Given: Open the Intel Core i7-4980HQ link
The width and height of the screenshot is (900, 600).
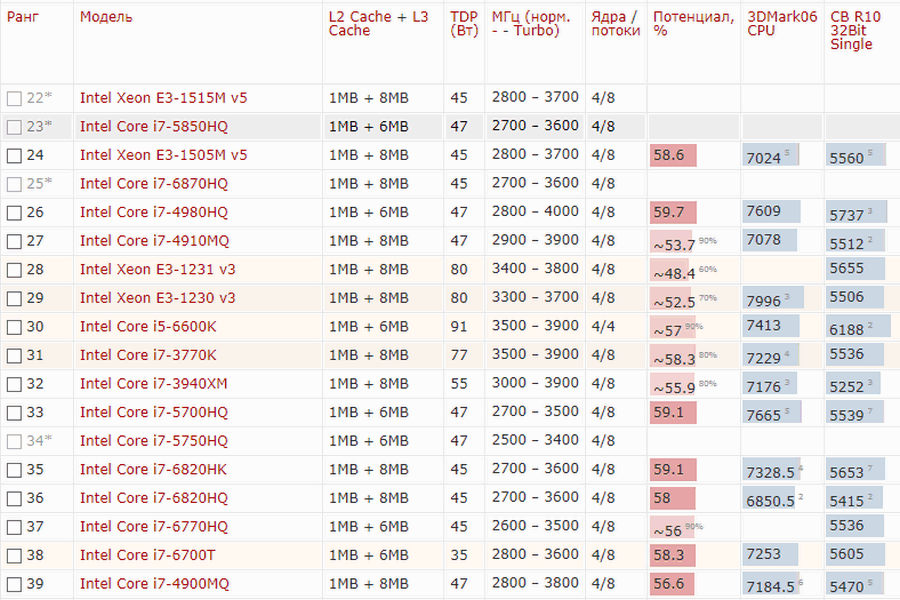Looking at the screenshot, I should 154,212.
